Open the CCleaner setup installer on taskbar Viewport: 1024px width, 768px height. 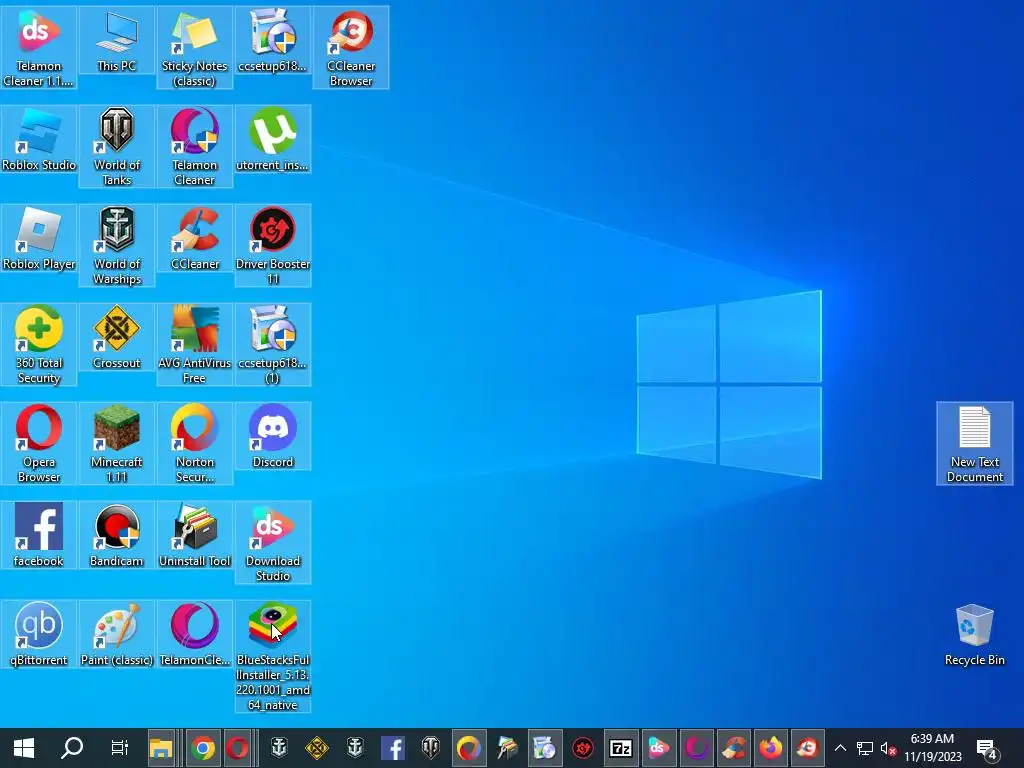point(544,748)
